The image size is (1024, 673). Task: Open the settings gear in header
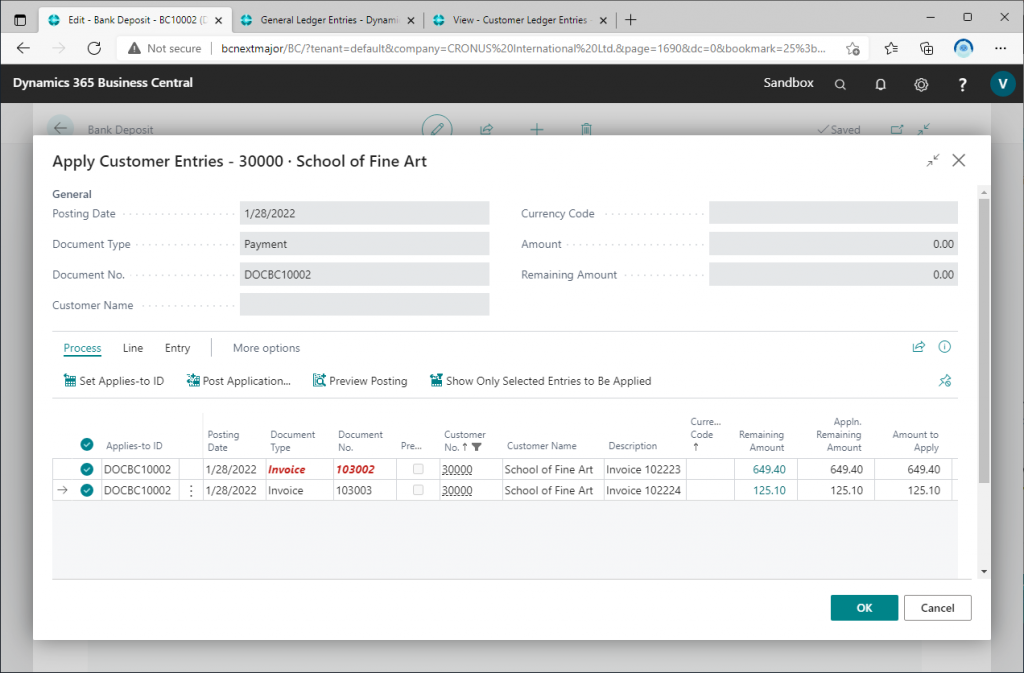921,84
